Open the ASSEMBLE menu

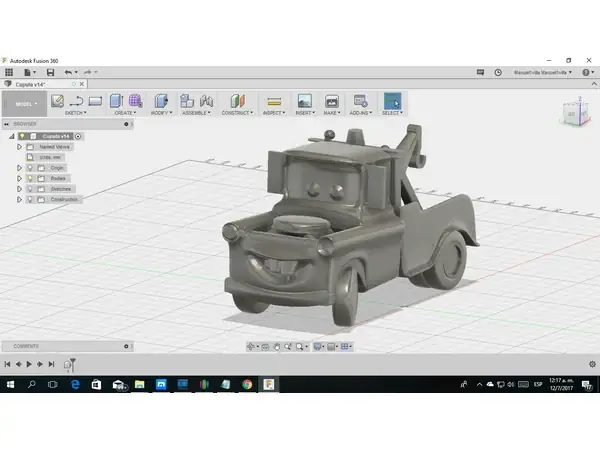click(196, 113)
